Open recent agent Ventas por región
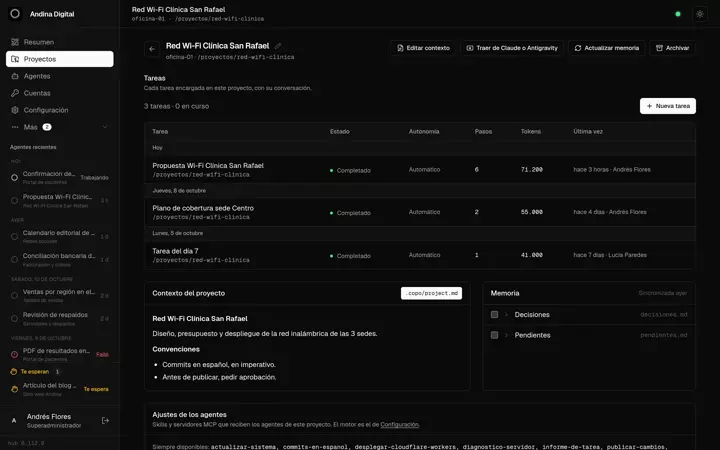This screenshot has width=720, height=450. click(x=60, y=295)
